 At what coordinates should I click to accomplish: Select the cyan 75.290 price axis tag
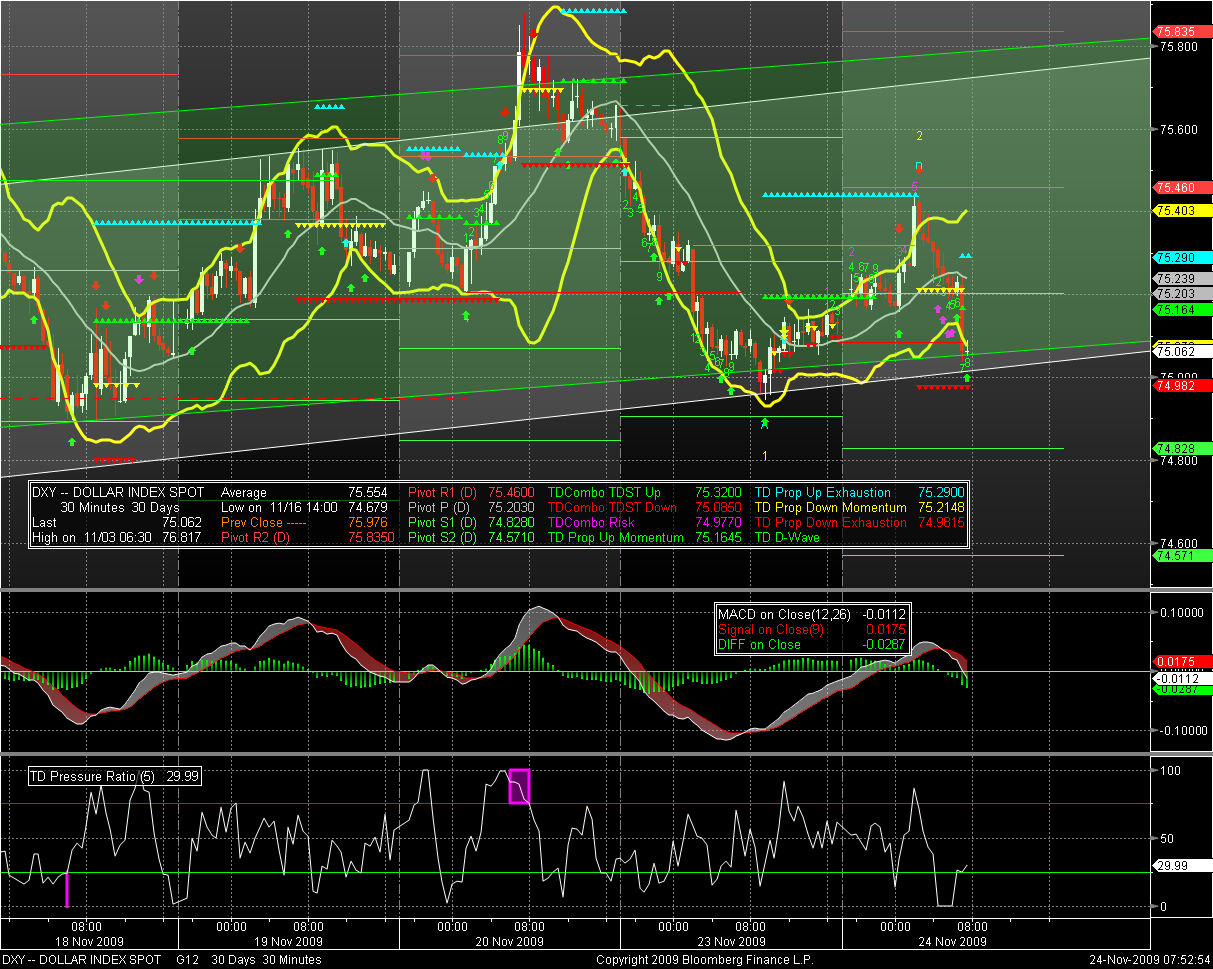[1175, 257]
